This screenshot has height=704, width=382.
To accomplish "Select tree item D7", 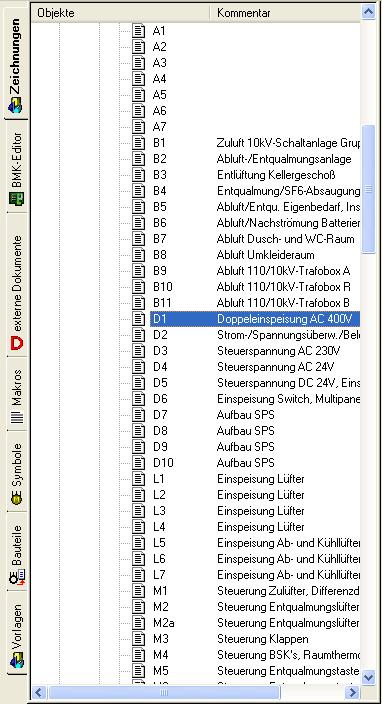I will pos(159,415).
